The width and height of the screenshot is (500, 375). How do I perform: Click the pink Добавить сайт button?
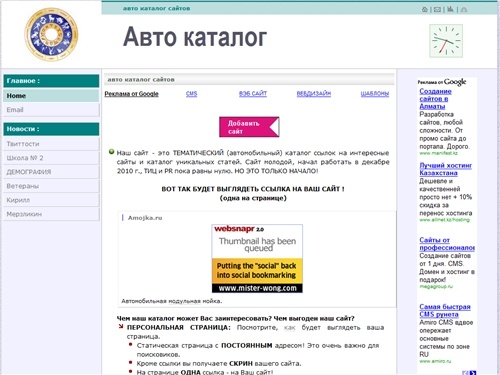click(x=249, y=127)
